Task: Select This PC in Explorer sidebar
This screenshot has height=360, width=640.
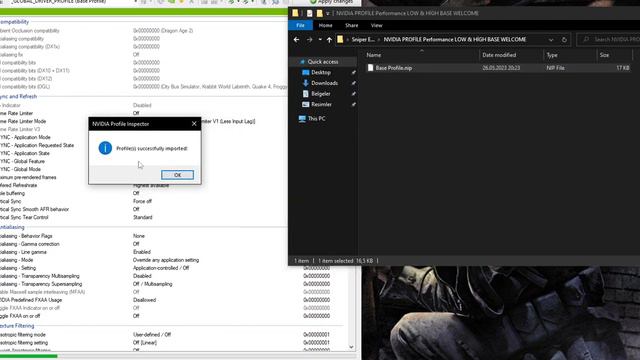Action: pos(316,118)
